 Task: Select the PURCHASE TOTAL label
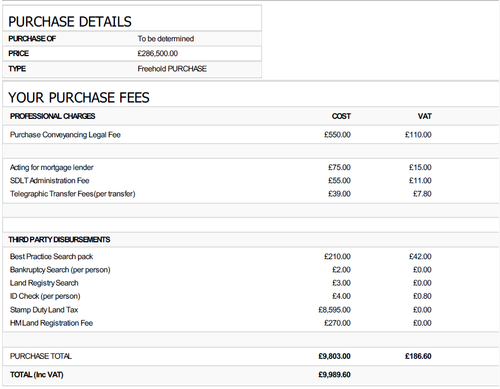point(41,356)
